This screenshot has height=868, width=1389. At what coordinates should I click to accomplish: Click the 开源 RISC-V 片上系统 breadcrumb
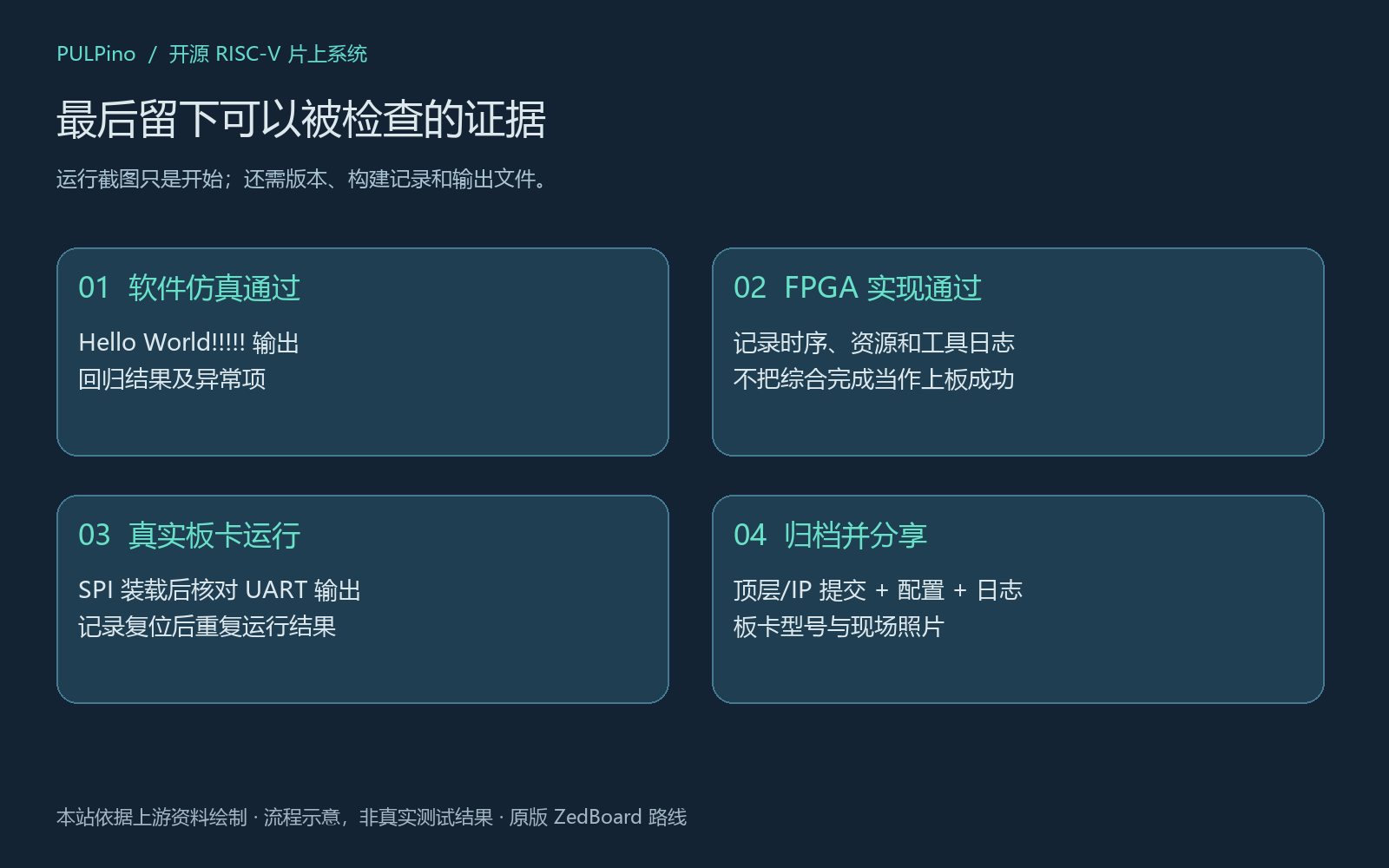pos(268,54)
